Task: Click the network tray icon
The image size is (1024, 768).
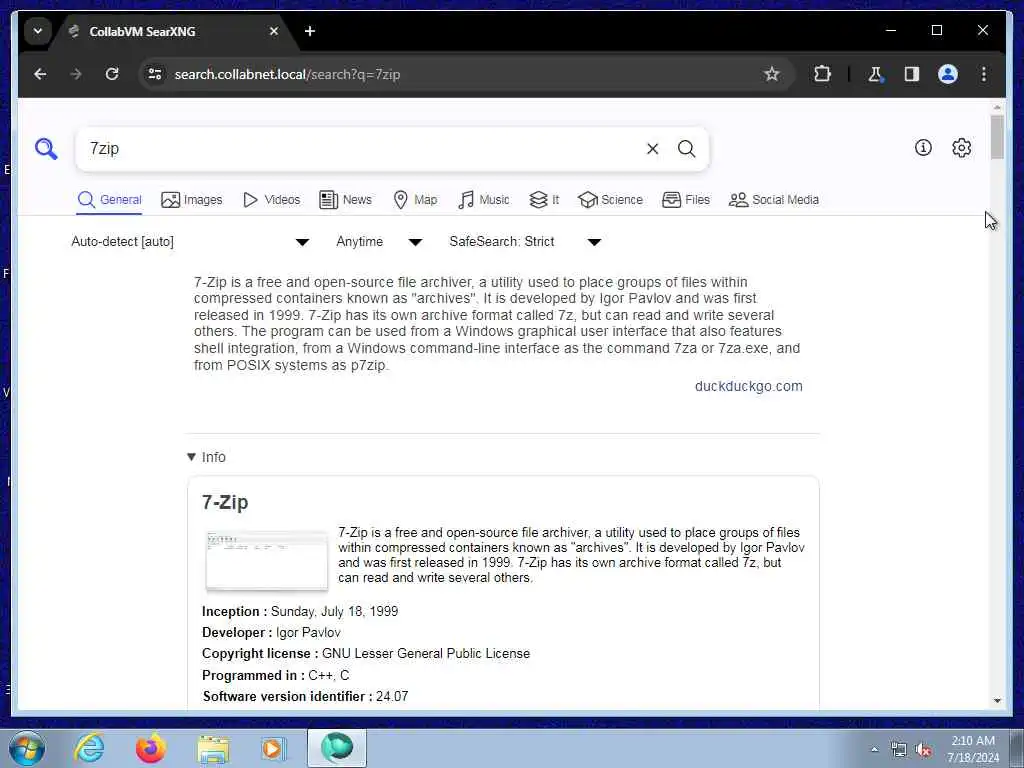Action: point(899,750)
